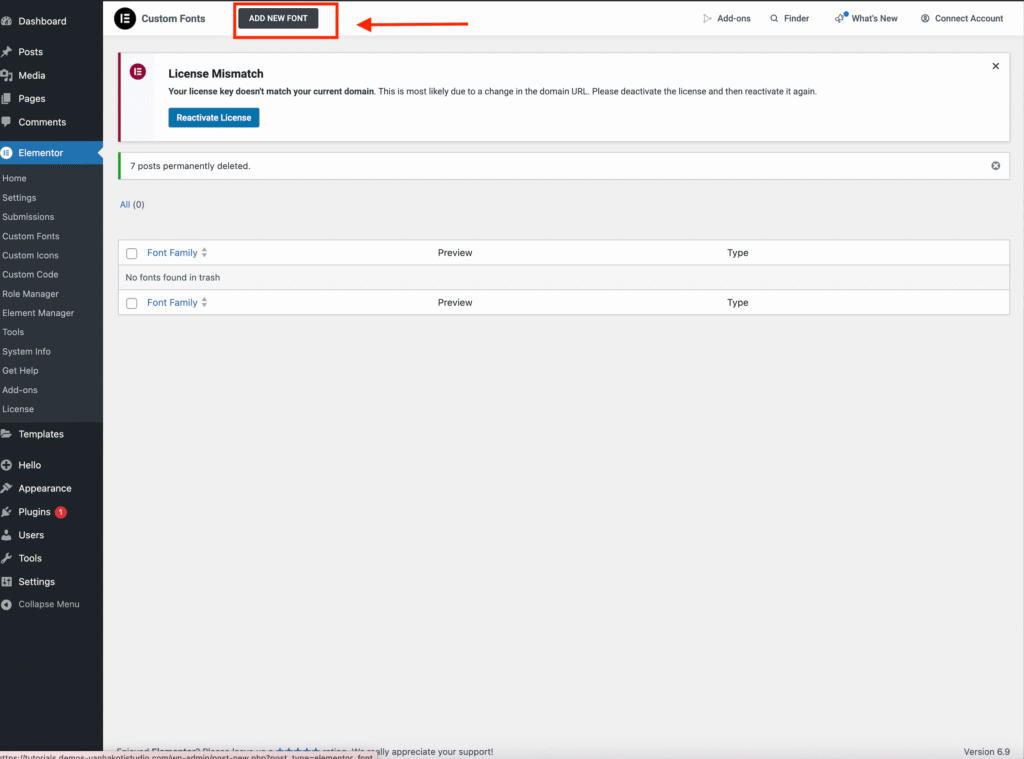Dismiss the posts permanently deleted notice
The width and height of the screenshot is (1024, 759).
(995, 166)
